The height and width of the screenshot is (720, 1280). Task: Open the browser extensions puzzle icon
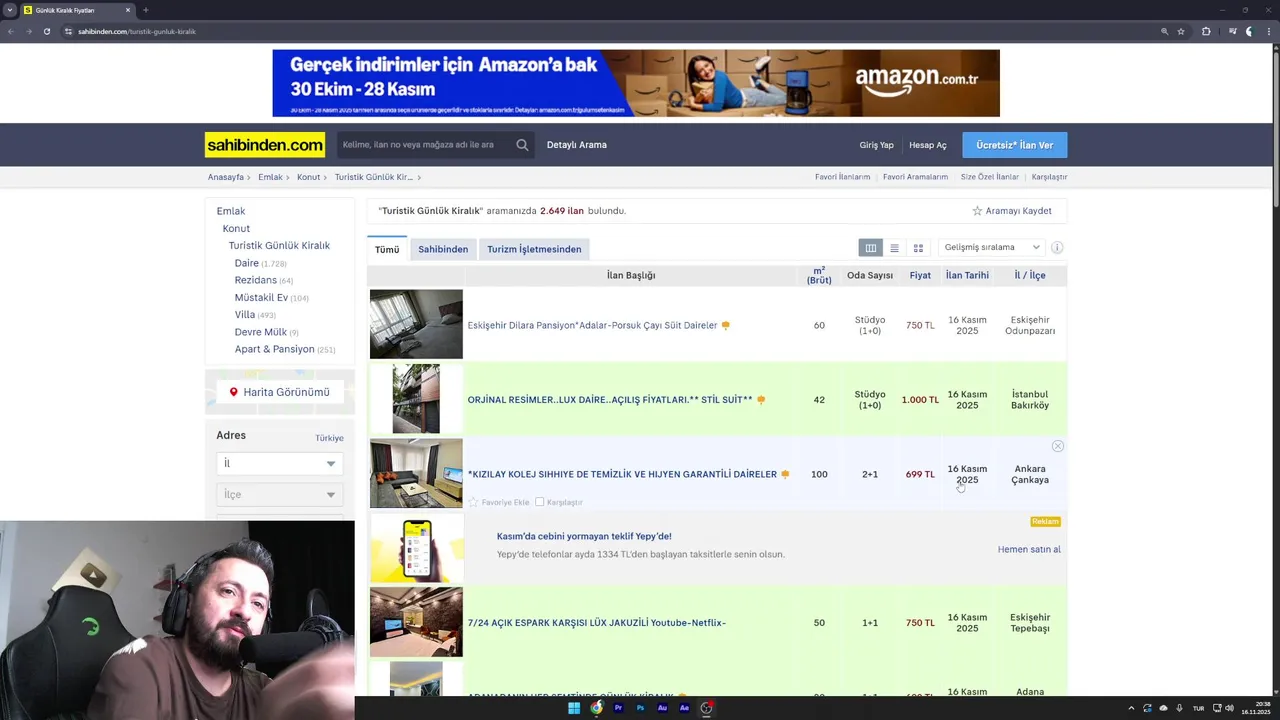tap(1206, 31)
